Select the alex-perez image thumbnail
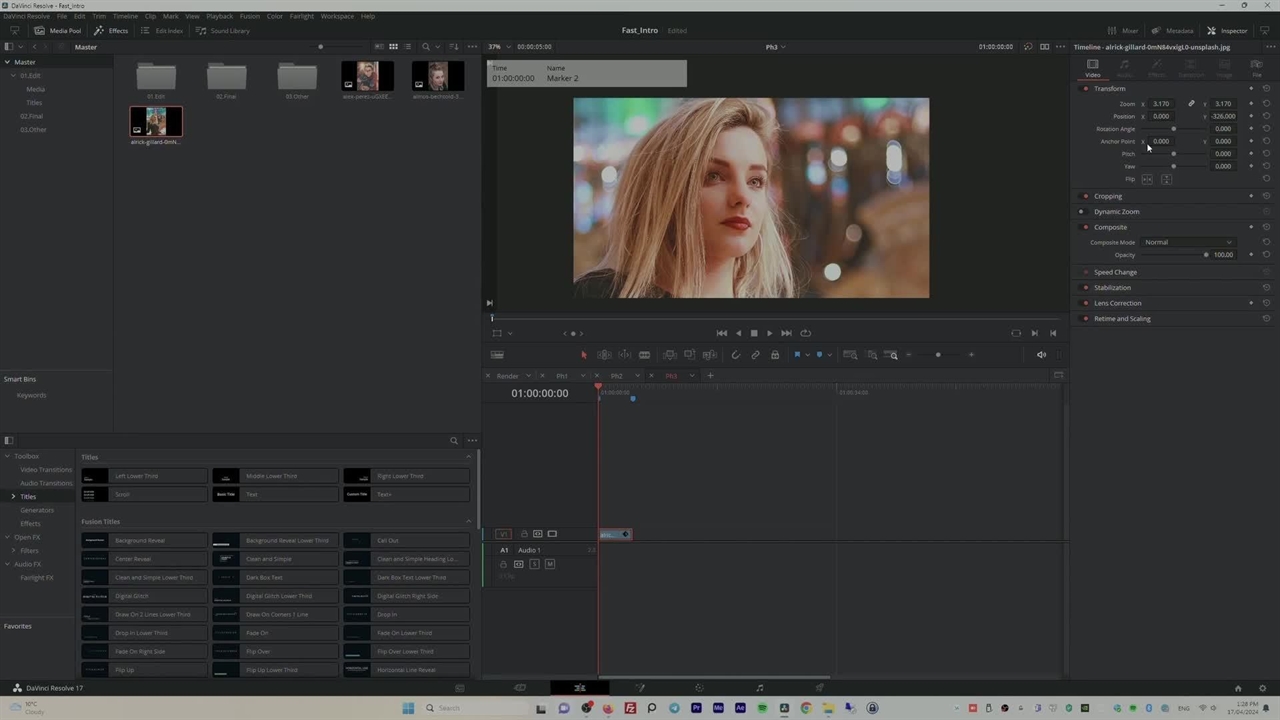 tap(367, 76)
